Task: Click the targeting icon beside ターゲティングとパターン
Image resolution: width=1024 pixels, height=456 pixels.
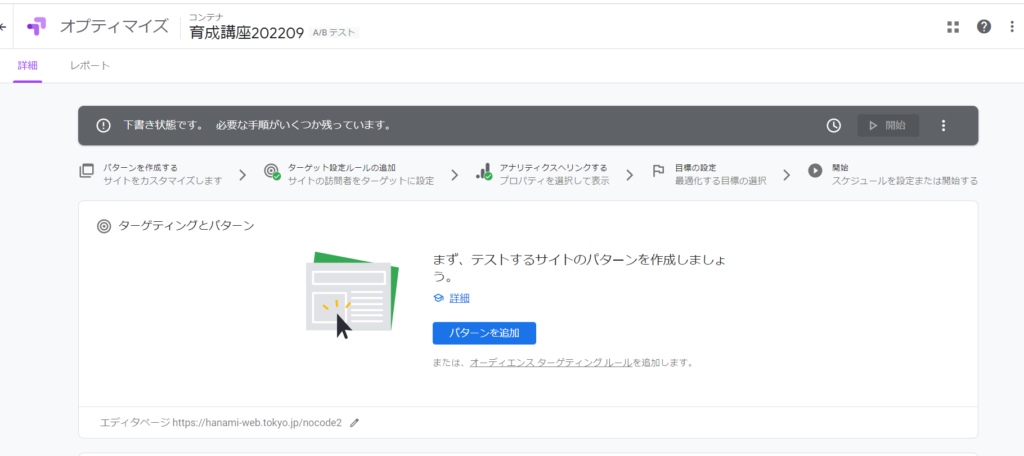Action: click(103, 226)
